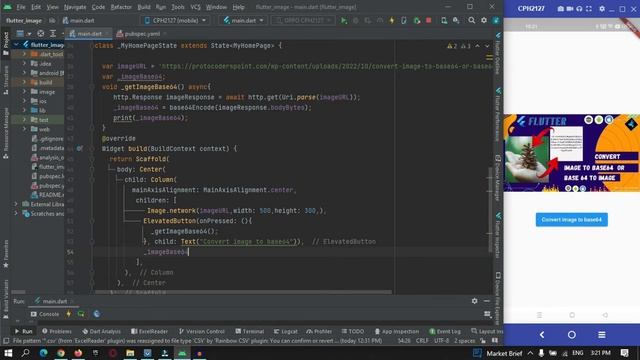Open Version Control tool window button
The height and width of the screenshot is (360, 640).
point(202,331)
